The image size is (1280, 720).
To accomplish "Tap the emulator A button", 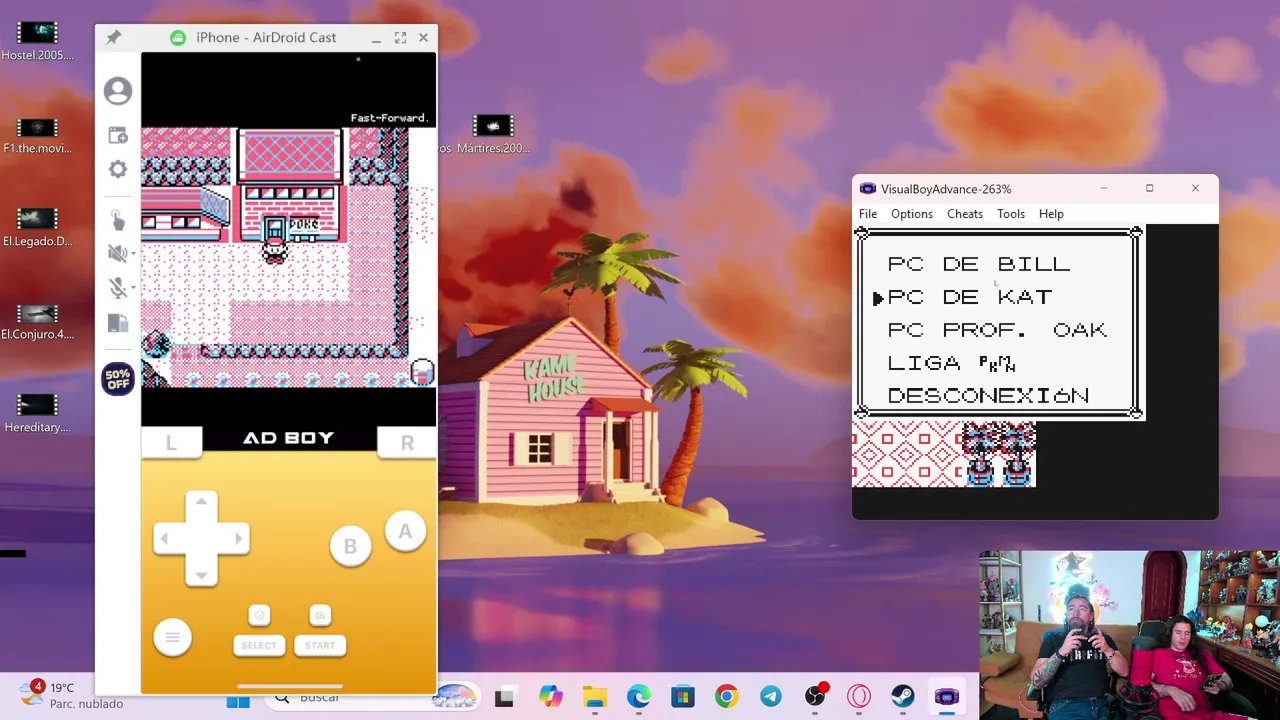I will coord(405,532).
